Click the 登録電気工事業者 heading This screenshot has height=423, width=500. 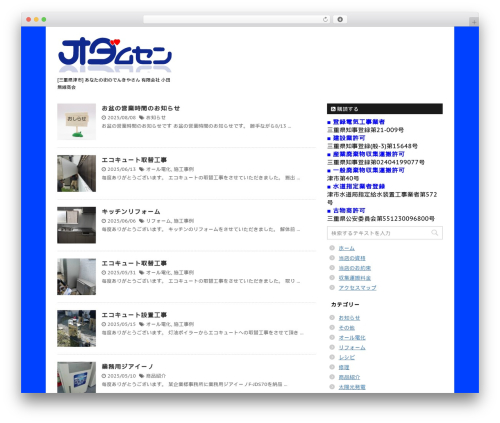359,122
